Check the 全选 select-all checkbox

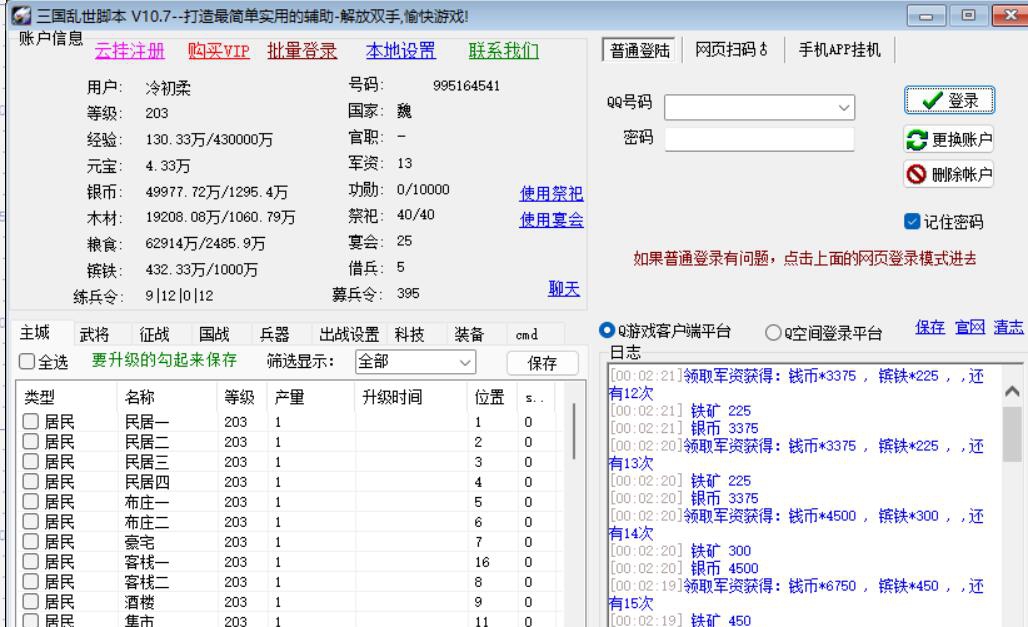coord(27,364)
